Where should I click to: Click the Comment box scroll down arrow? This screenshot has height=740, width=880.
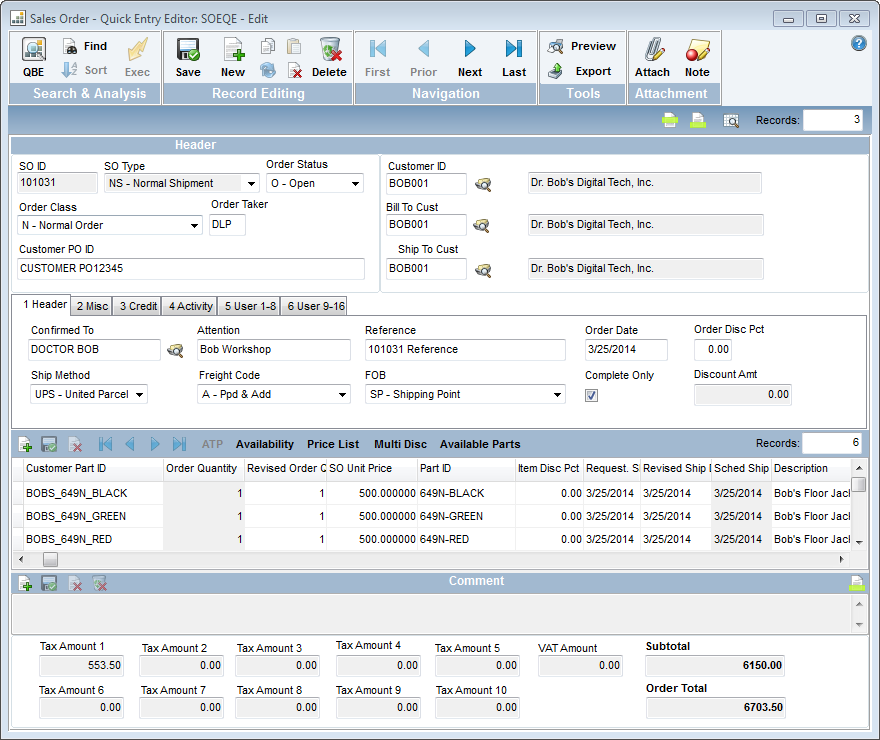click(x=859, y=625)
